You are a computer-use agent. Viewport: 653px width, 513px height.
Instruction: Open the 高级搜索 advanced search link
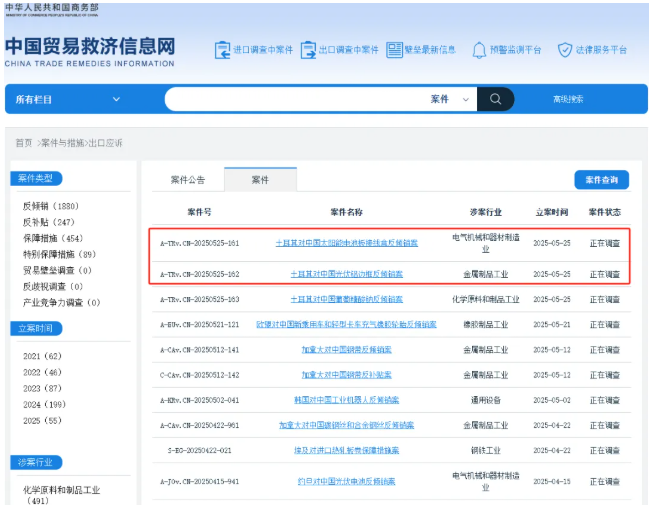tap(568, 99)
